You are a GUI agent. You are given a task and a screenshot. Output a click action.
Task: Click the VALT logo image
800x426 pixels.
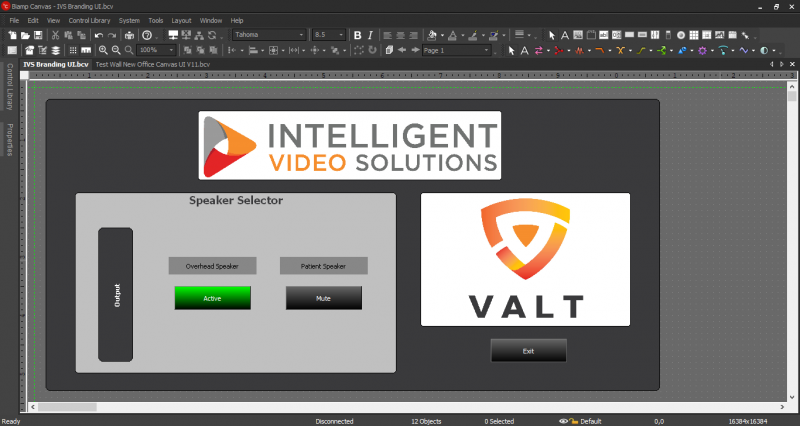pos(526,259)
